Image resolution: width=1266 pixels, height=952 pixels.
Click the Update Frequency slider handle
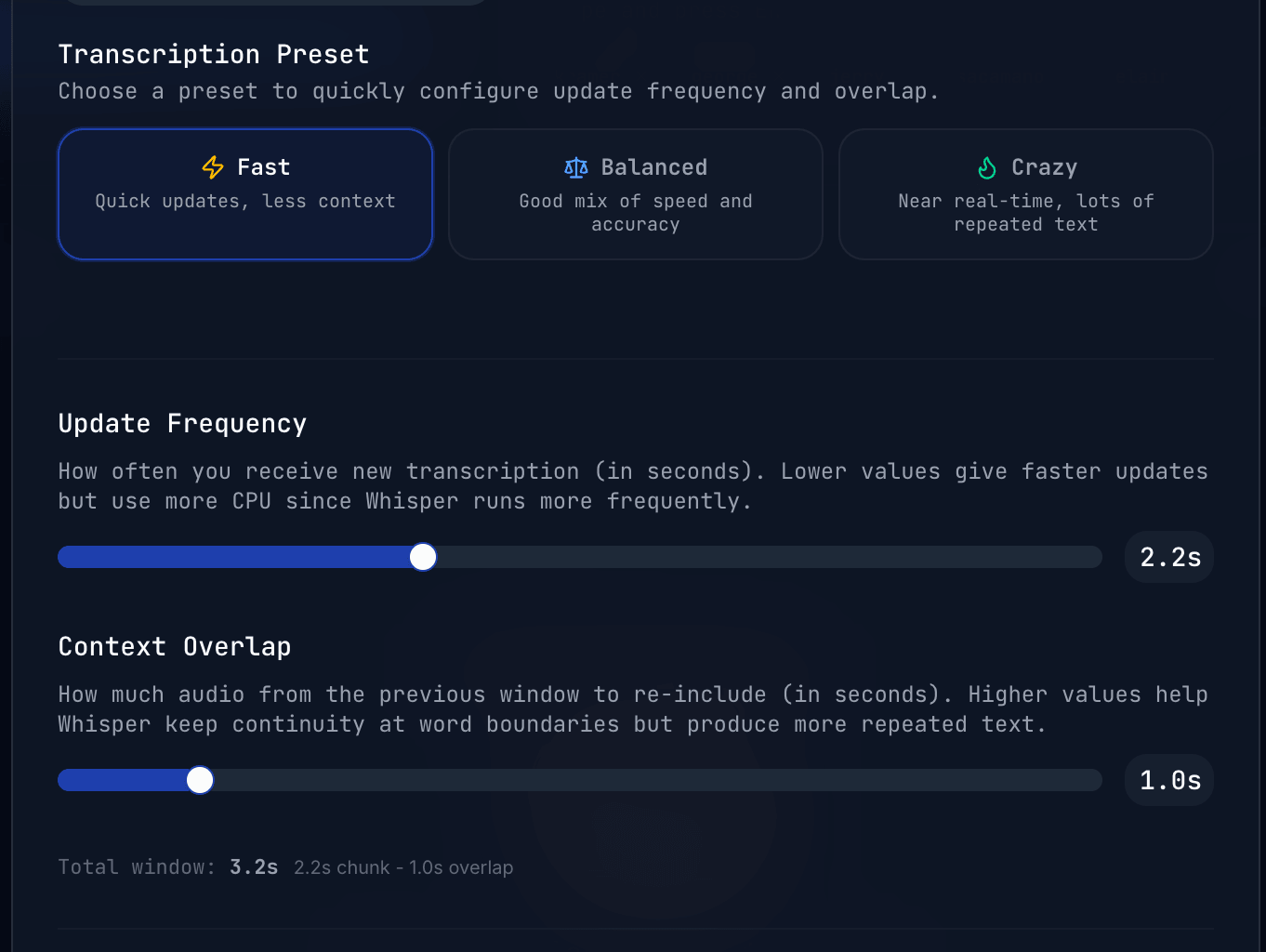(x=423, y=557)
